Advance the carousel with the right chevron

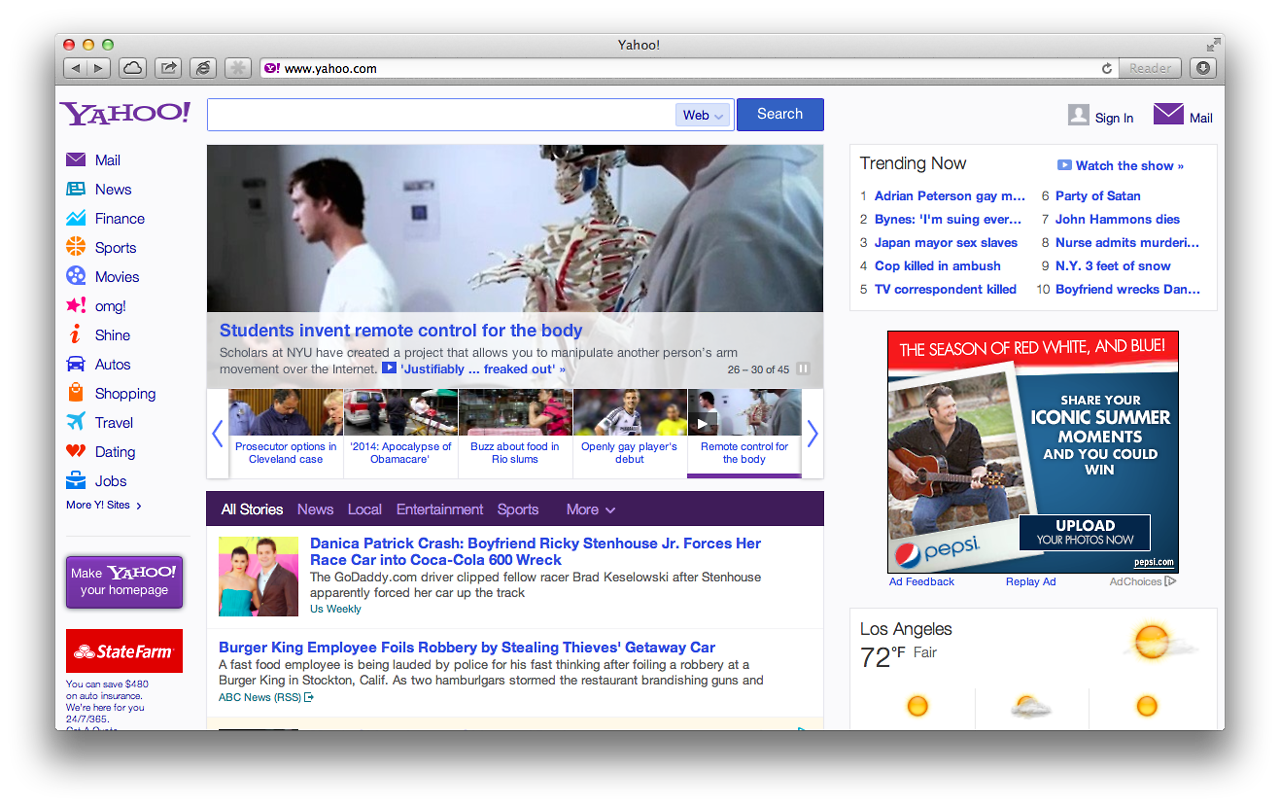812,433
